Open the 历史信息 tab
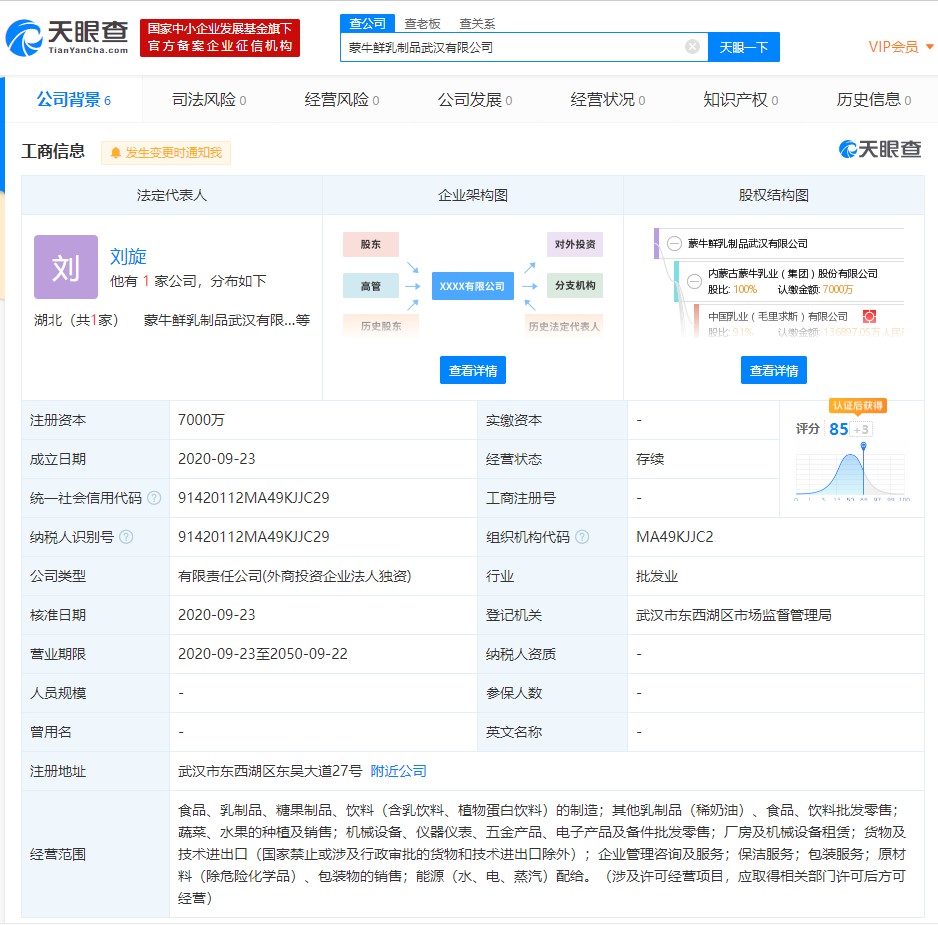Screen dimensions: 938x925 (873, 99)
